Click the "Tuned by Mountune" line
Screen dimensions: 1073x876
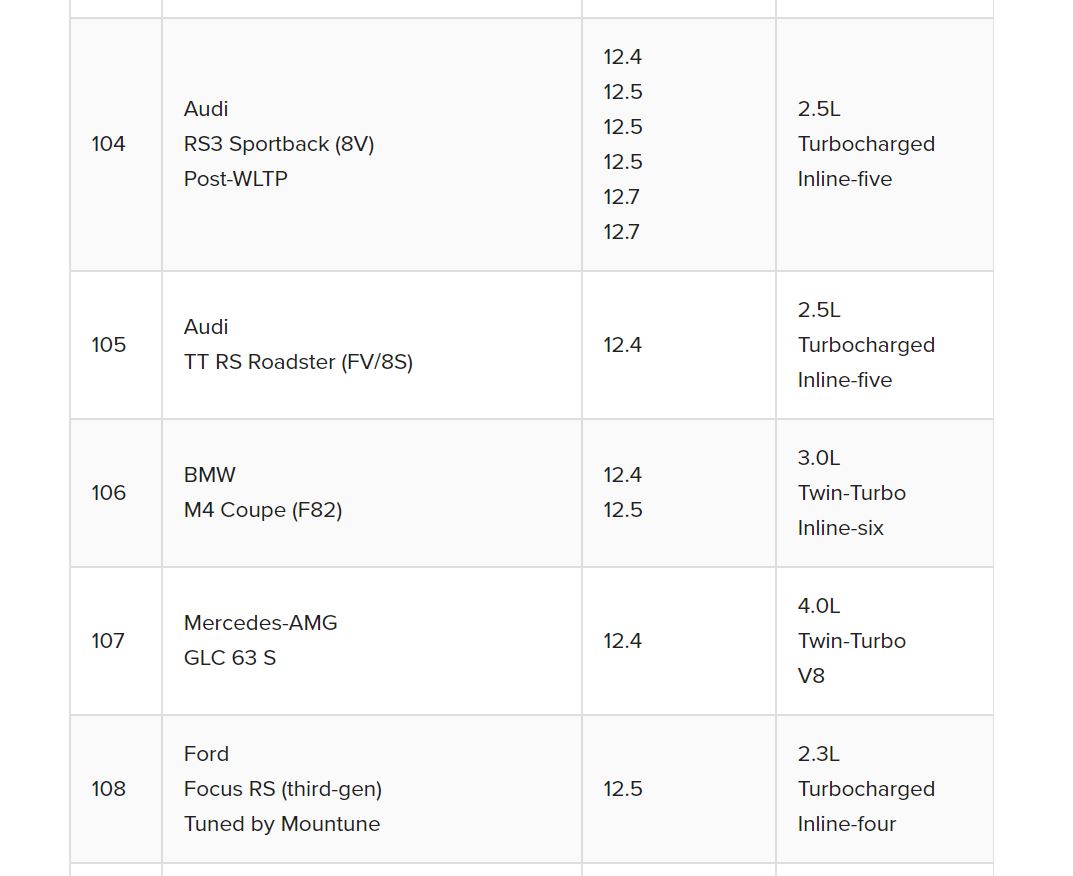pos(282,824)
